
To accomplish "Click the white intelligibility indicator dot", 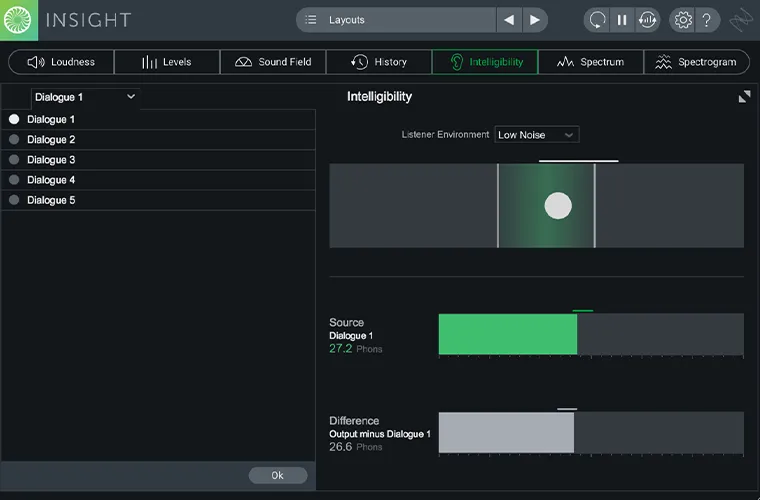I will [x=558, y=205].
